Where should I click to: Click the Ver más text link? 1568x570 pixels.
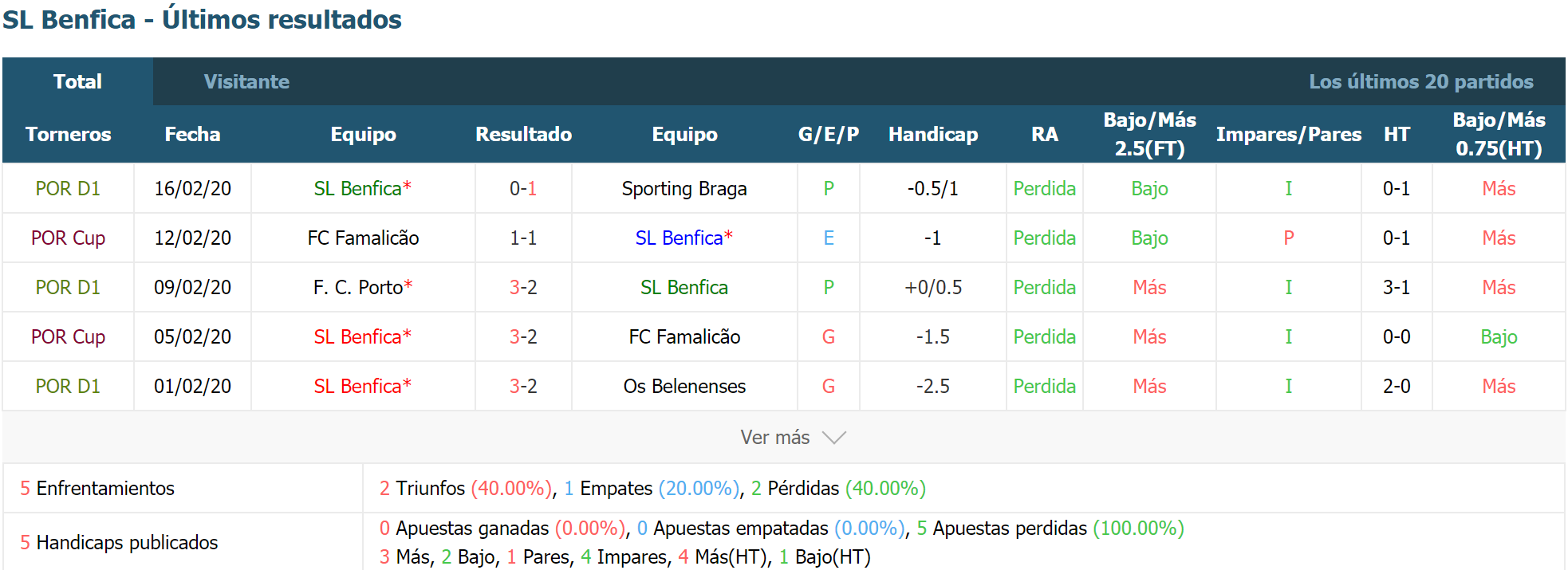(x=774, y=438)
